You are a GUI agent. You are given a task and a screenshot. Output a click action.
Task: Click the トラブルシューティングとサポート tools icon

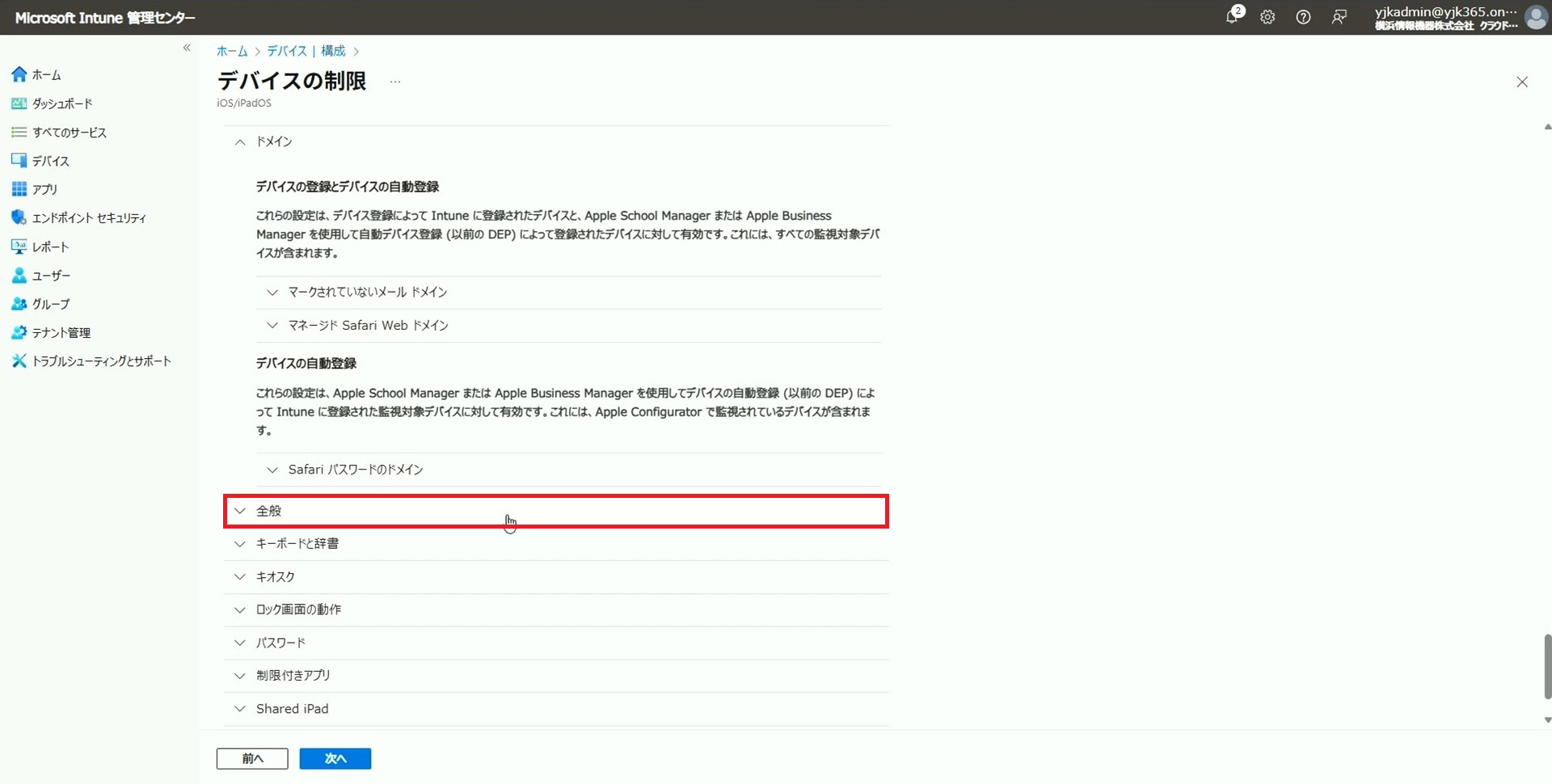tap(19, 361)
